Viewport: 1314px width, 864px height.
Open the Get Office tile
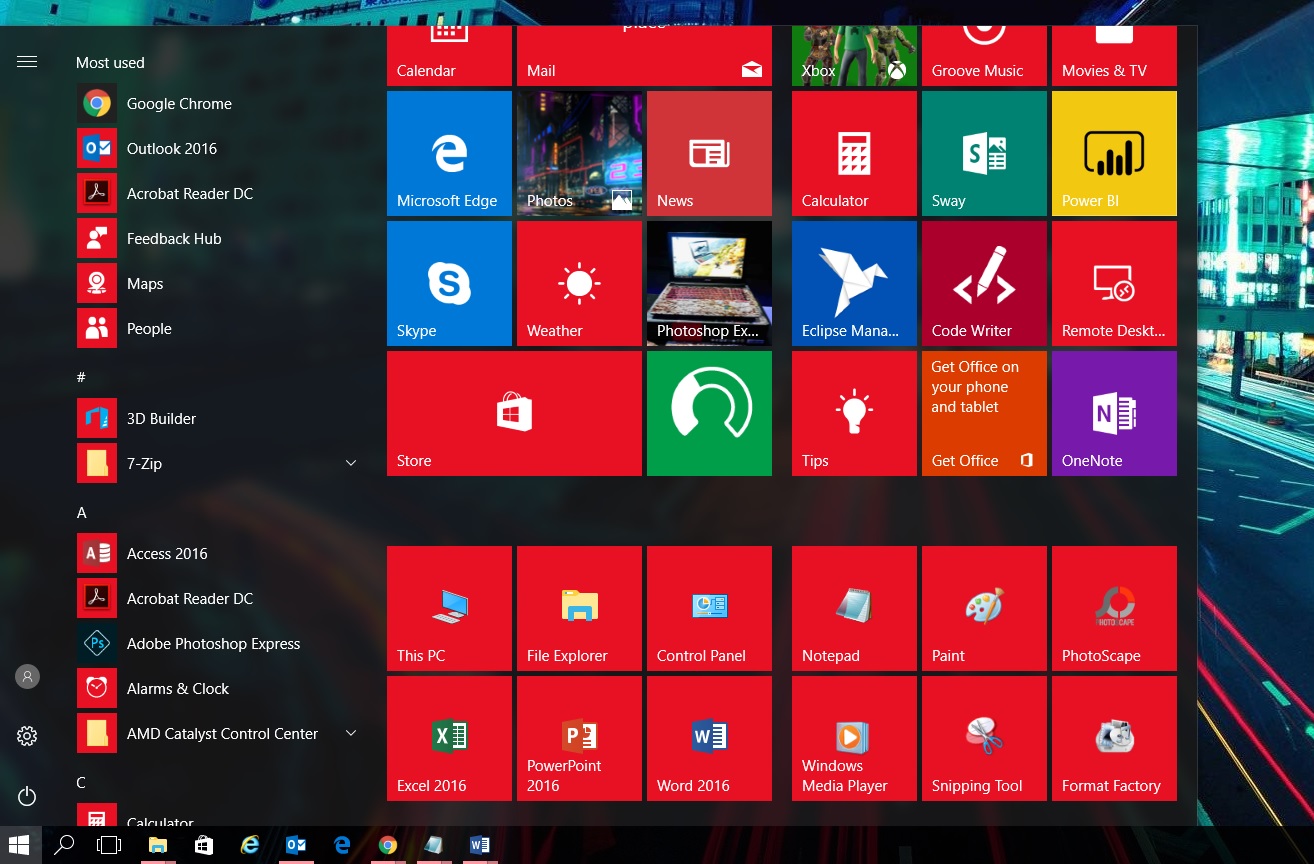[984, 413]
